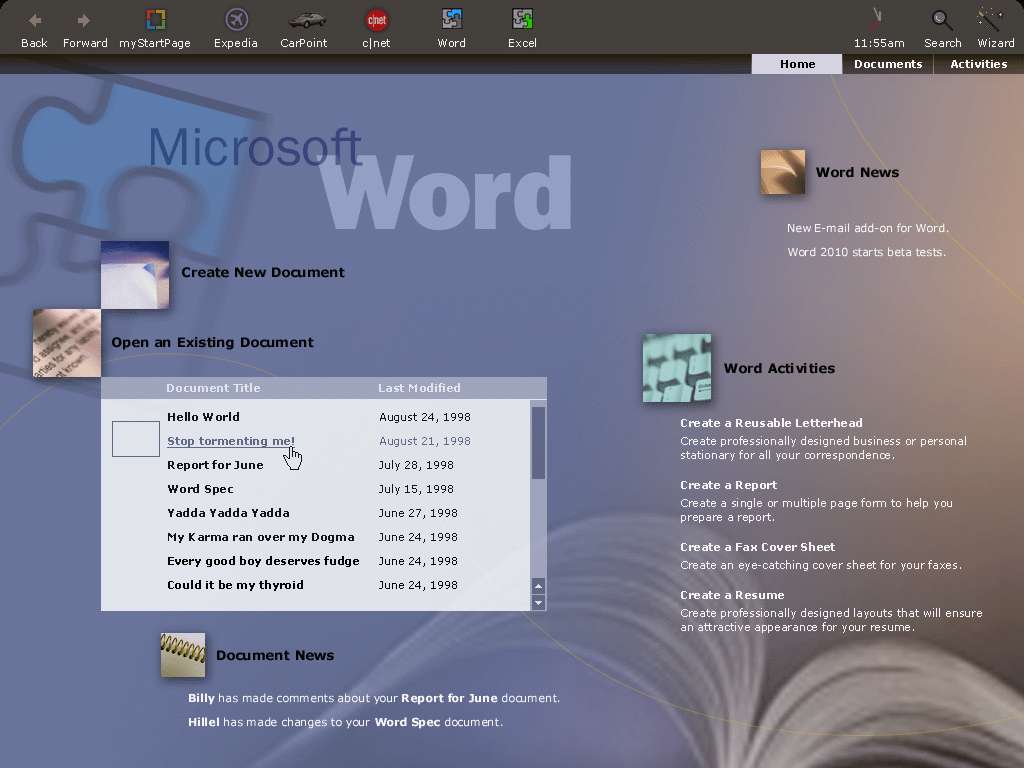The width and height of the screenshot is (1024, 768).
Task: Open the Expedia airplane icon
Action: click(x=236, y=20)
